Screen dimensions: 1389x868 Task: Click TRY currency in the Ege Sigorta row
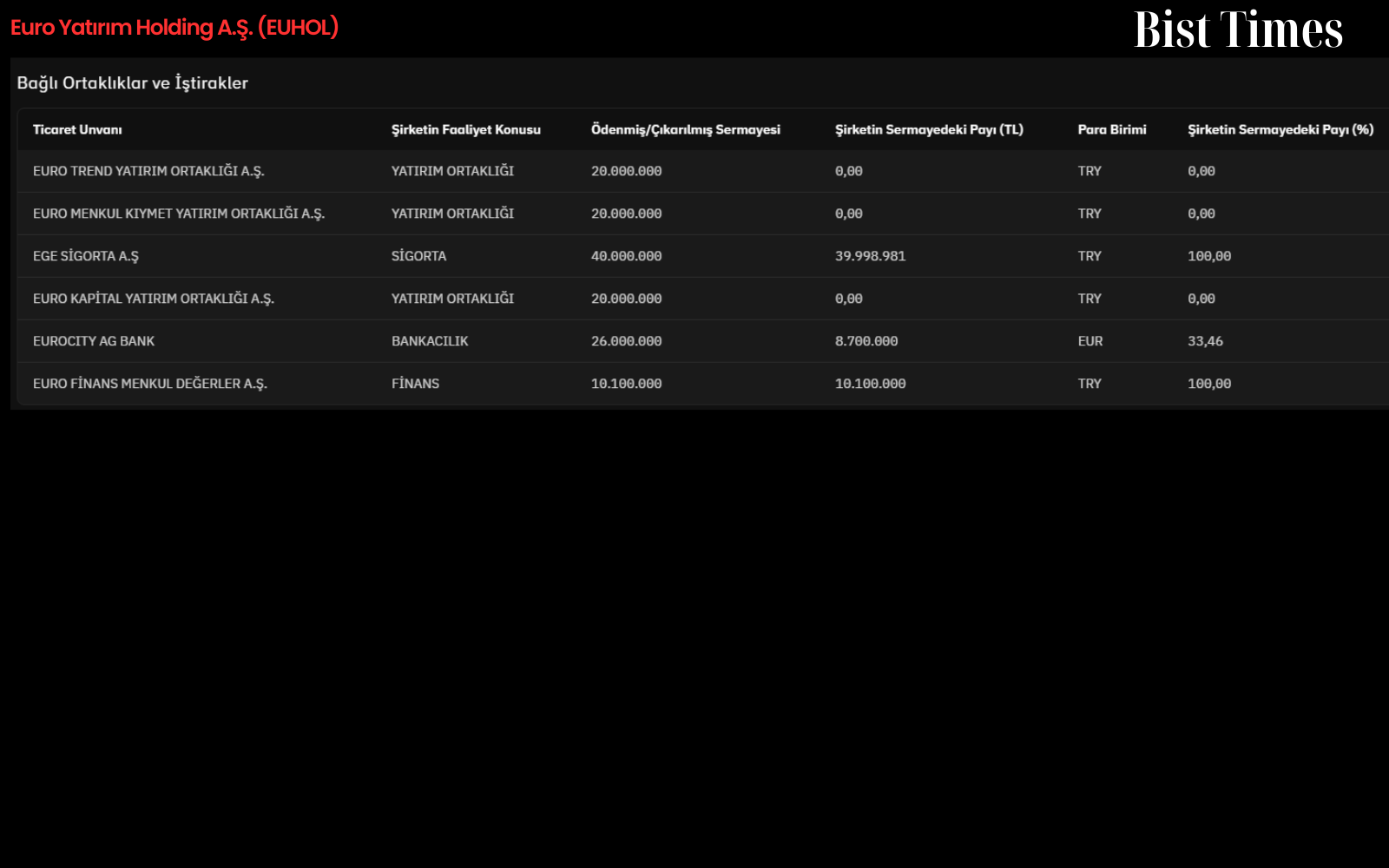tap(1089, 256)
